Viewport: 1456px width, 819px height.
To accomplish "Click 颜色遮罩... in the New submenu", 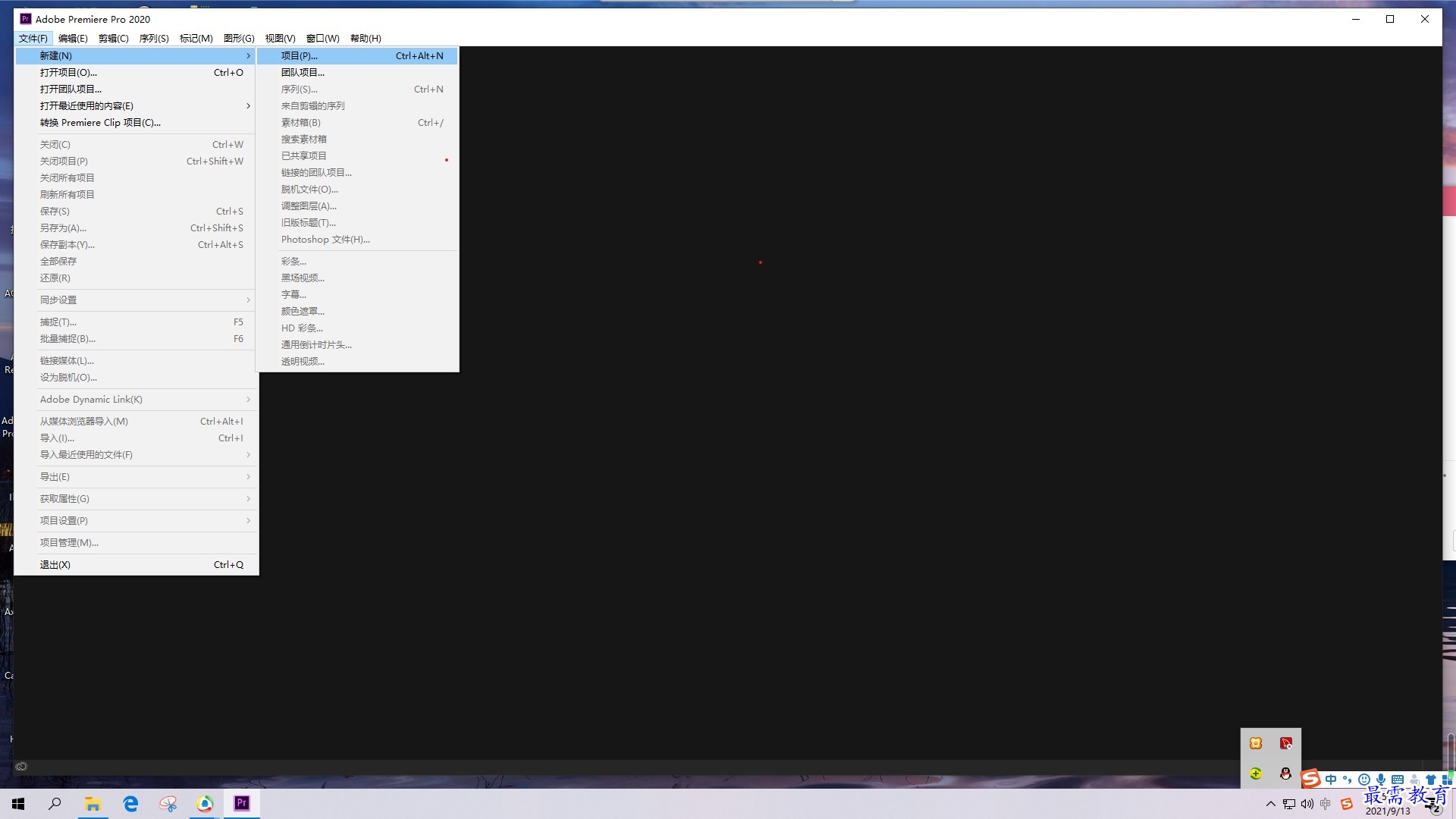I will click(x=358, y=312).
